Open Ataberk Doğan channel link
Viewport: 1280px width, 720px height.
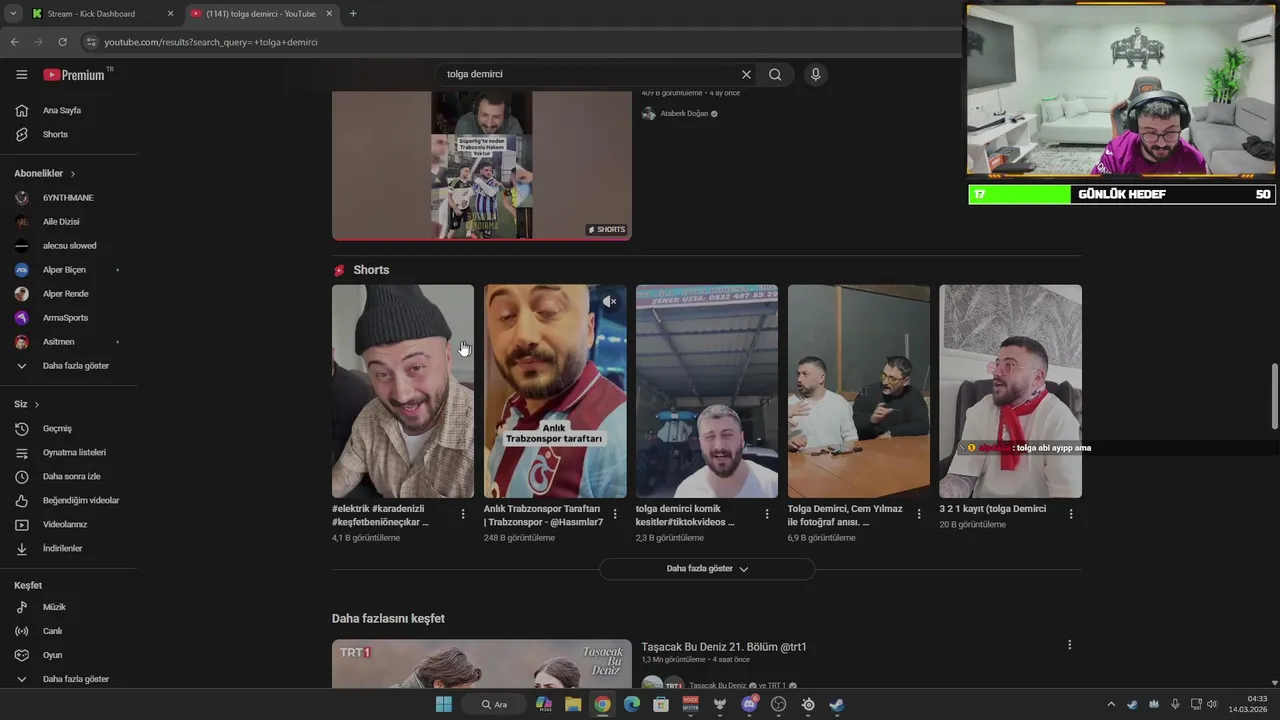coord(684,114)
